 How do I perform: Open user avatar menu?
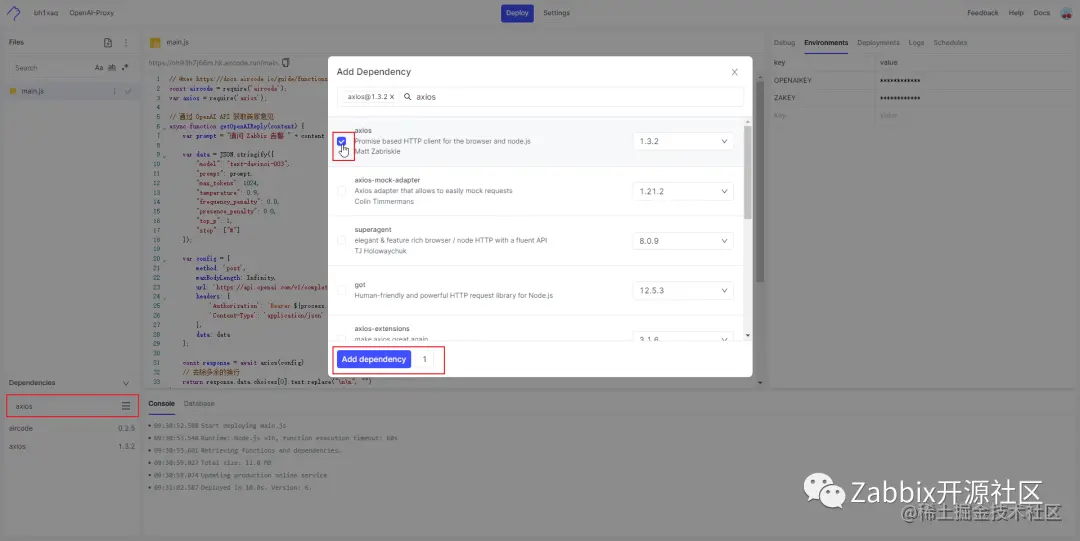click(1066, 13)
